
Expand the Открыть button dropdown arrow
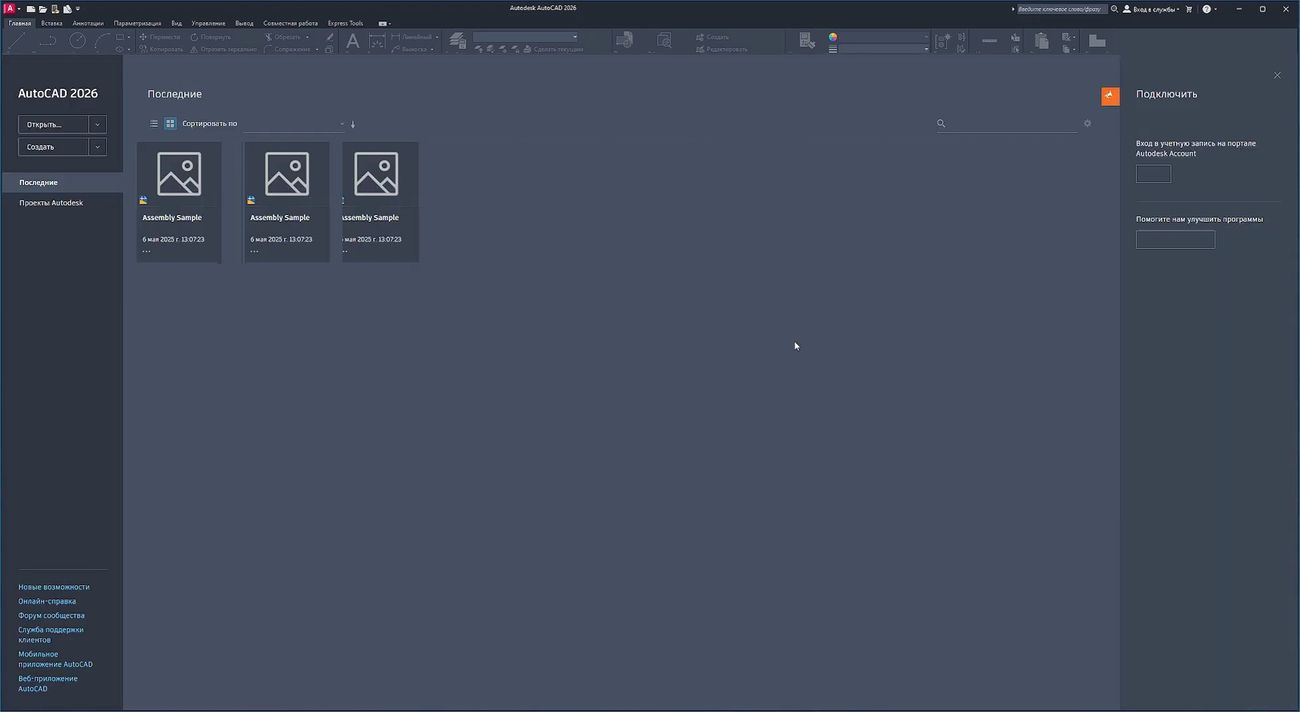click(97, 124)
